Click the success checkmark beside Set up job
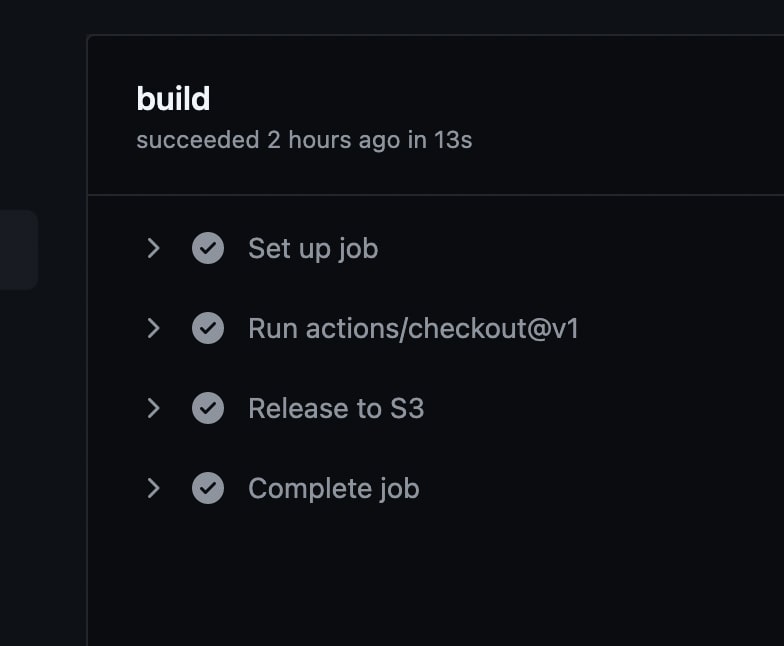 [208, 248]
